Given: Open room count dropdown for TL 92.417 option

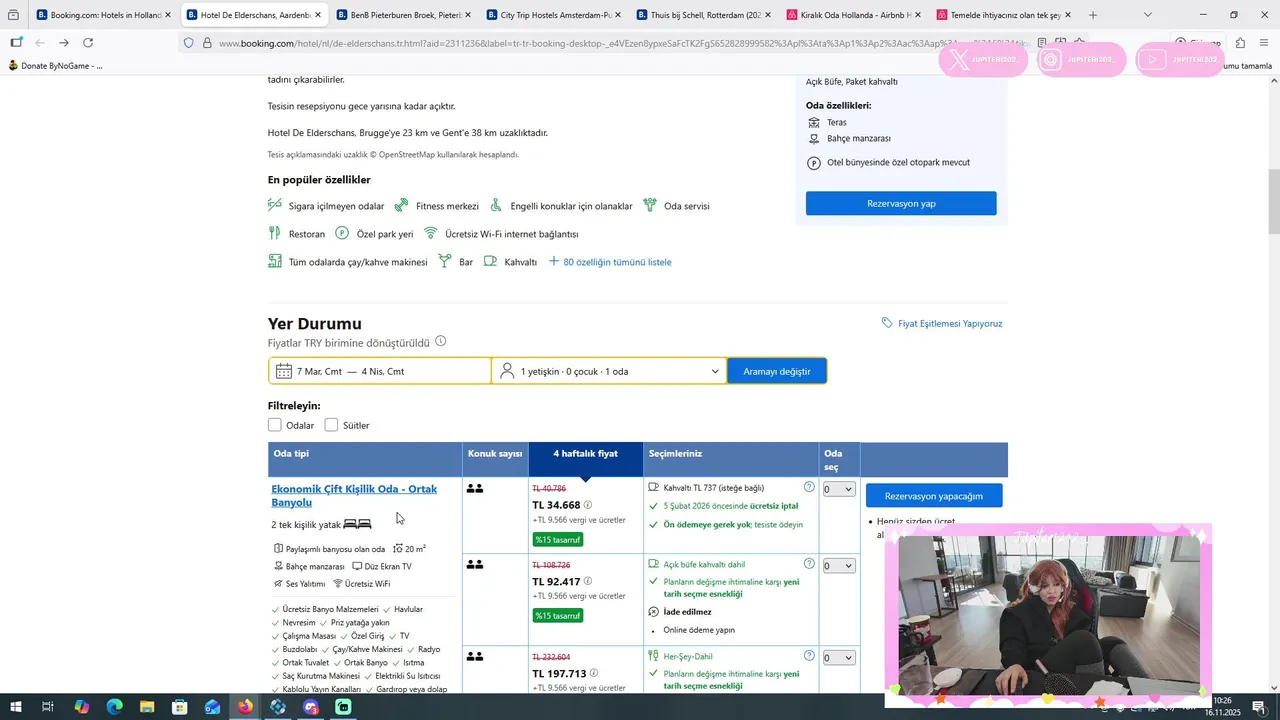Looking at the screenshot, I should tap(838, 566).
